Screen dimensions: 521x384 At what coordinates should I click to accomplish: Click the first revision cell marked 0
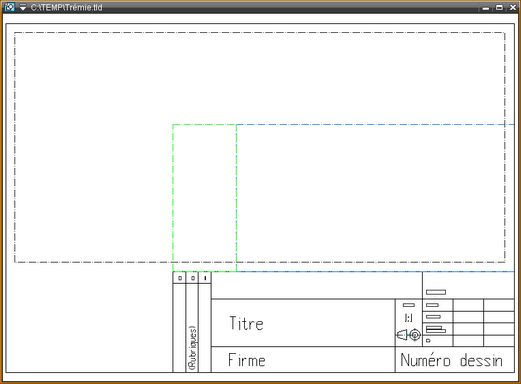point(180,278)
